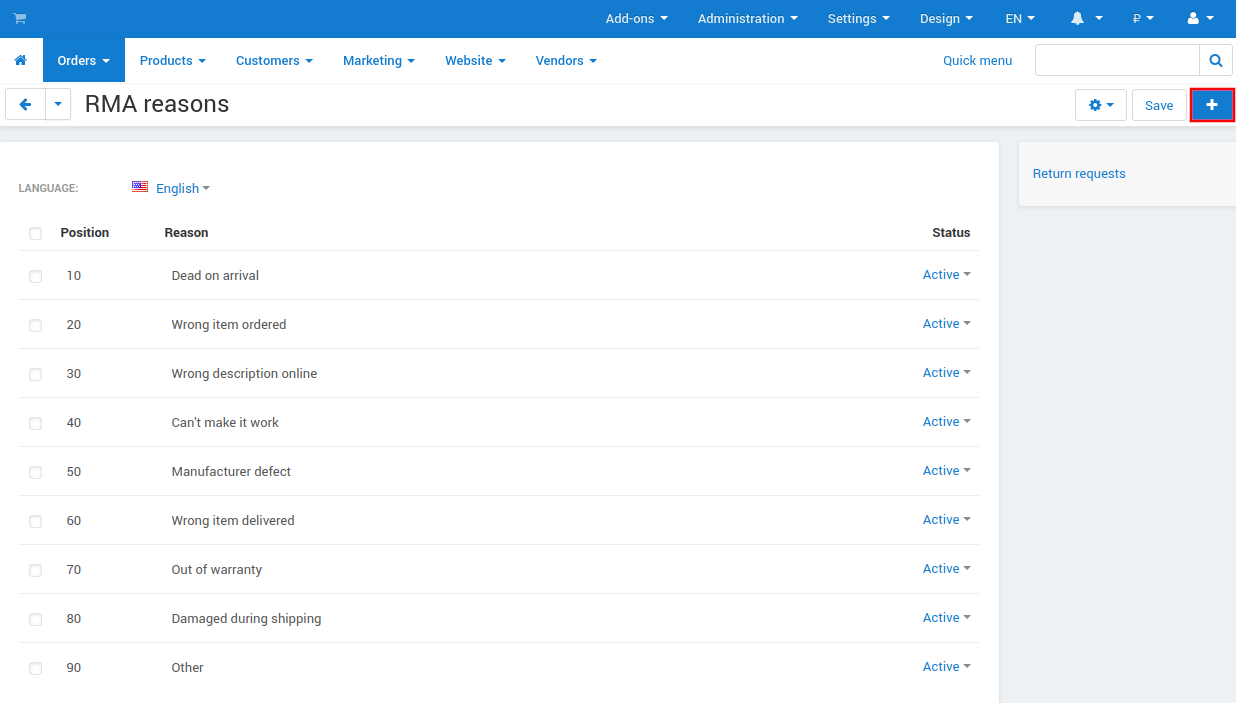Click position value 90
The height and width of the screenshot is (703, 1236).
tap(74, 668)
